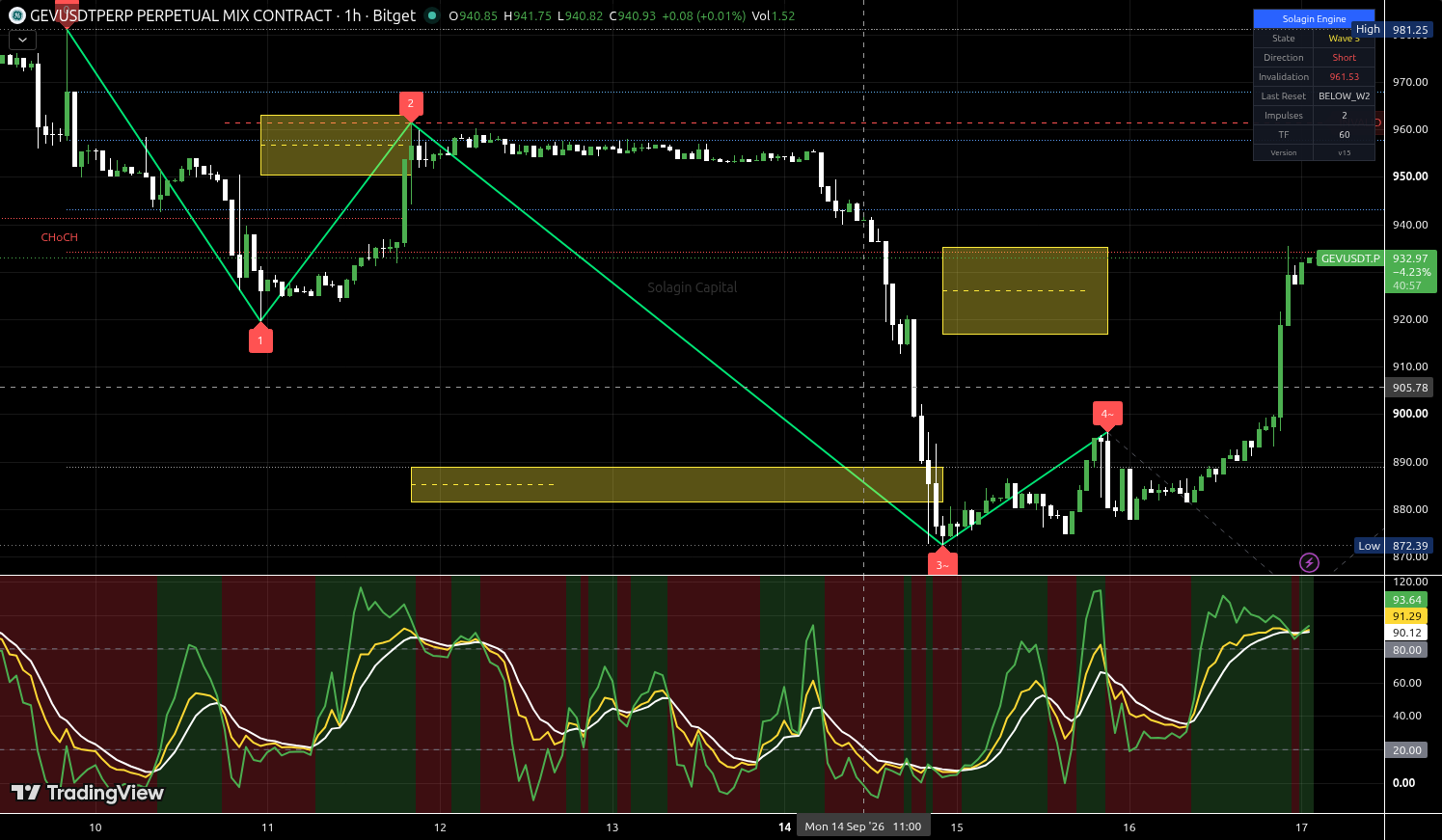Click the High 981.25 price label
1442x840 pixels.
coord(1396,30)
